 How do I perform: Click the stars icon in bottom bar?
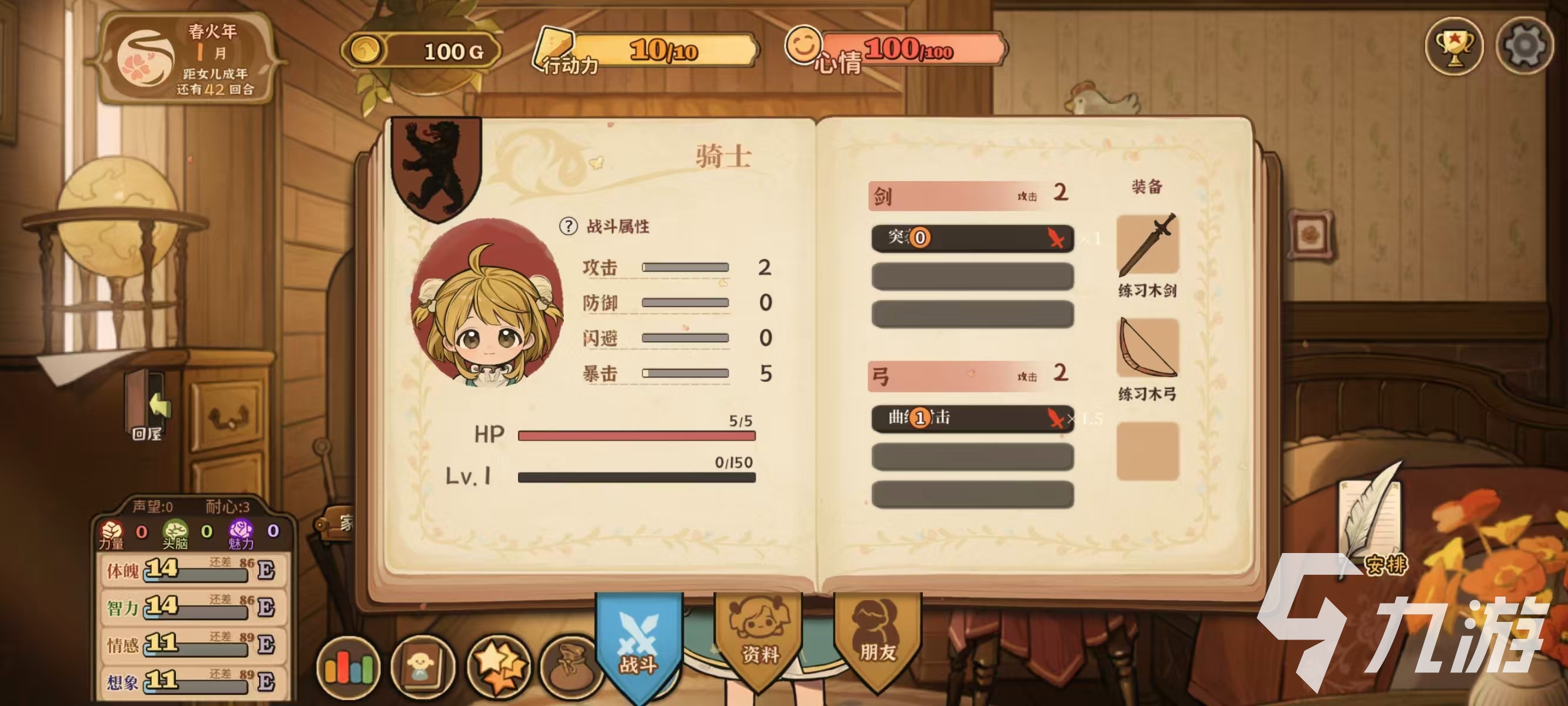click(x=498, y=668)
